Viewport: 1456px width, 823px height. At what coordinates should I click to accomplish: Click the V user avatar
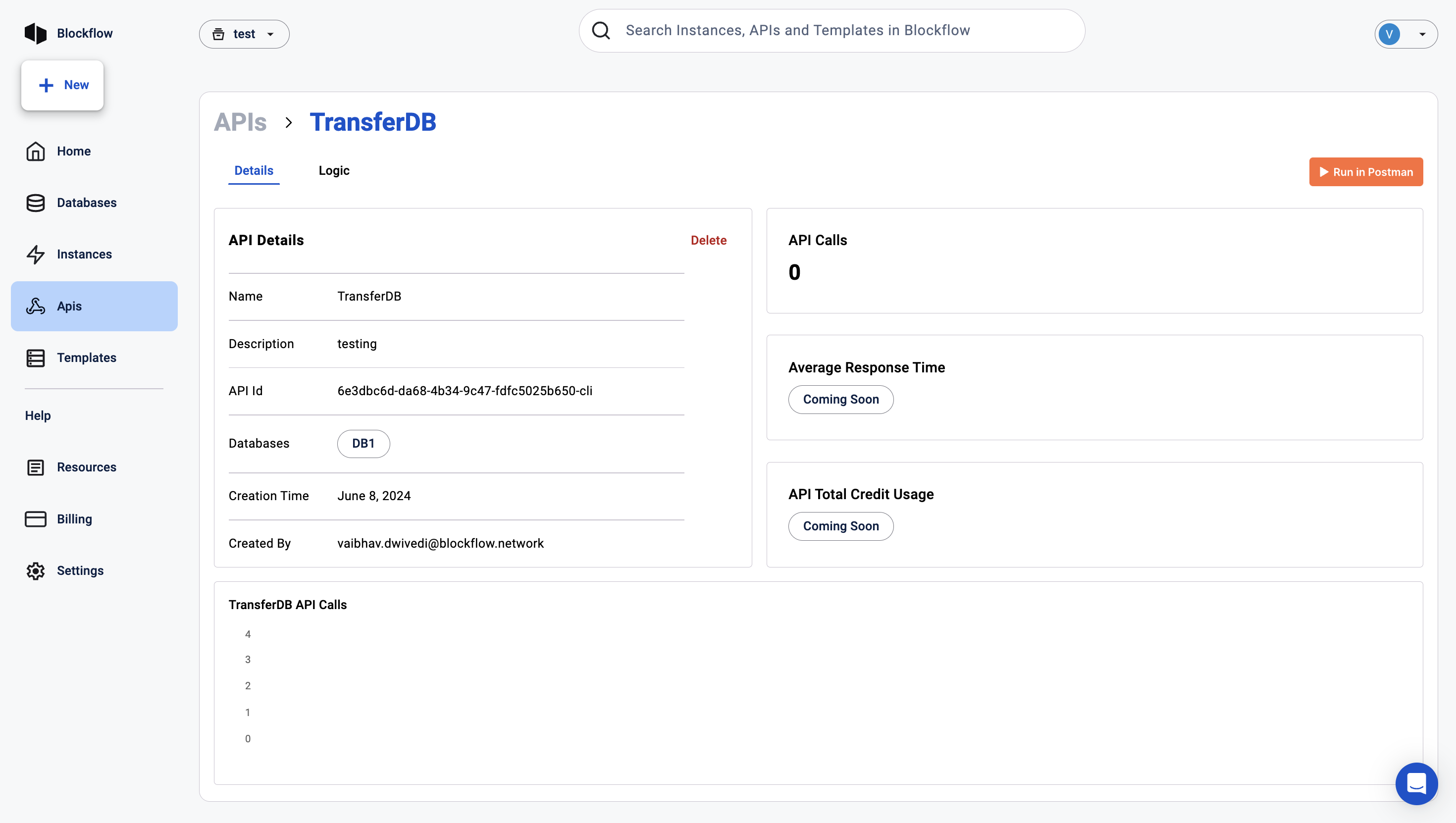pyautogui.click(x=1389, y=35)
